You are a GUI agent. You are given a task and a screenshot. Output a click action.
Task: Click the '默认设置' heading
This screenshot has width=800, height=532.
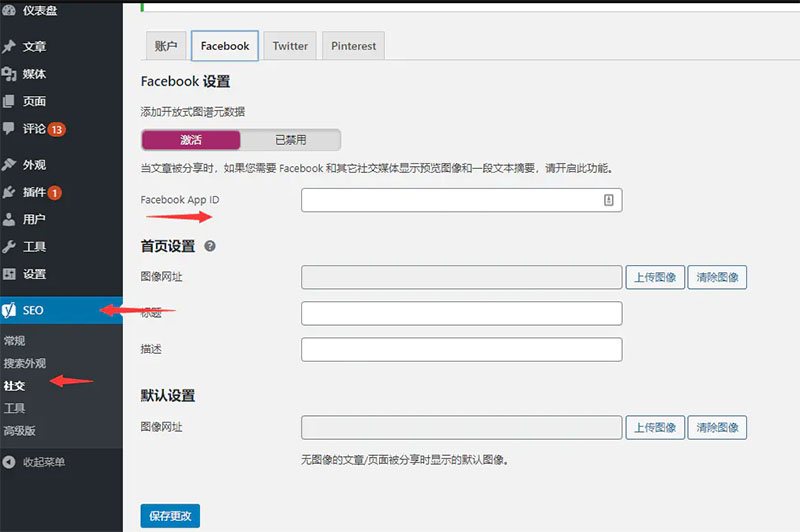pos(168,395)
